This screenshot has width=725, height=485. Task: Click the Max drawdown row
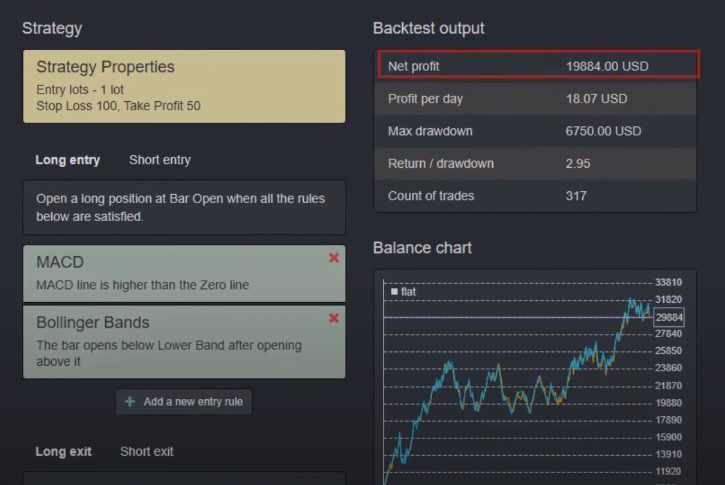point(538,131)
